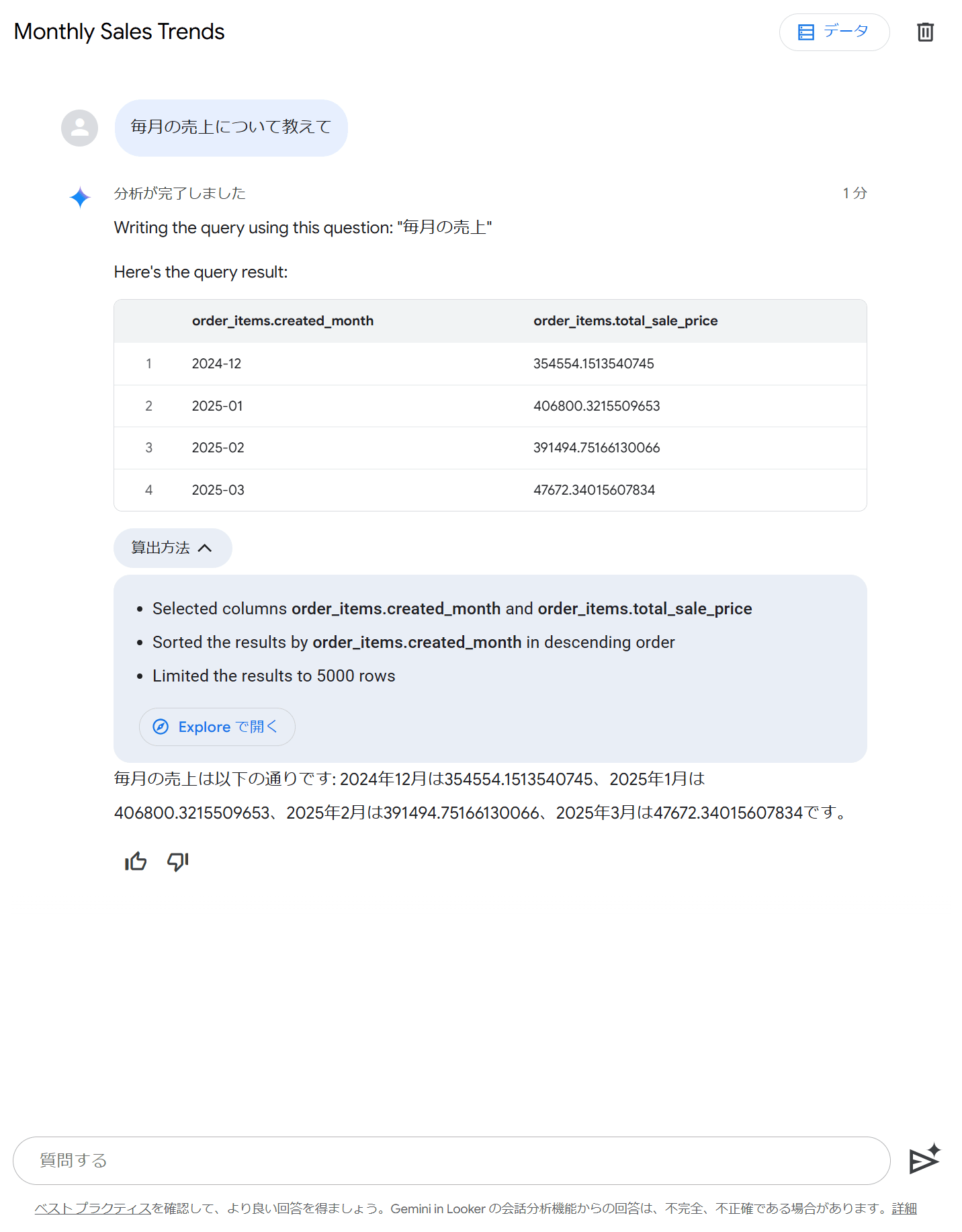Open the ベストプラクティス link

[x=93, y=1208]
